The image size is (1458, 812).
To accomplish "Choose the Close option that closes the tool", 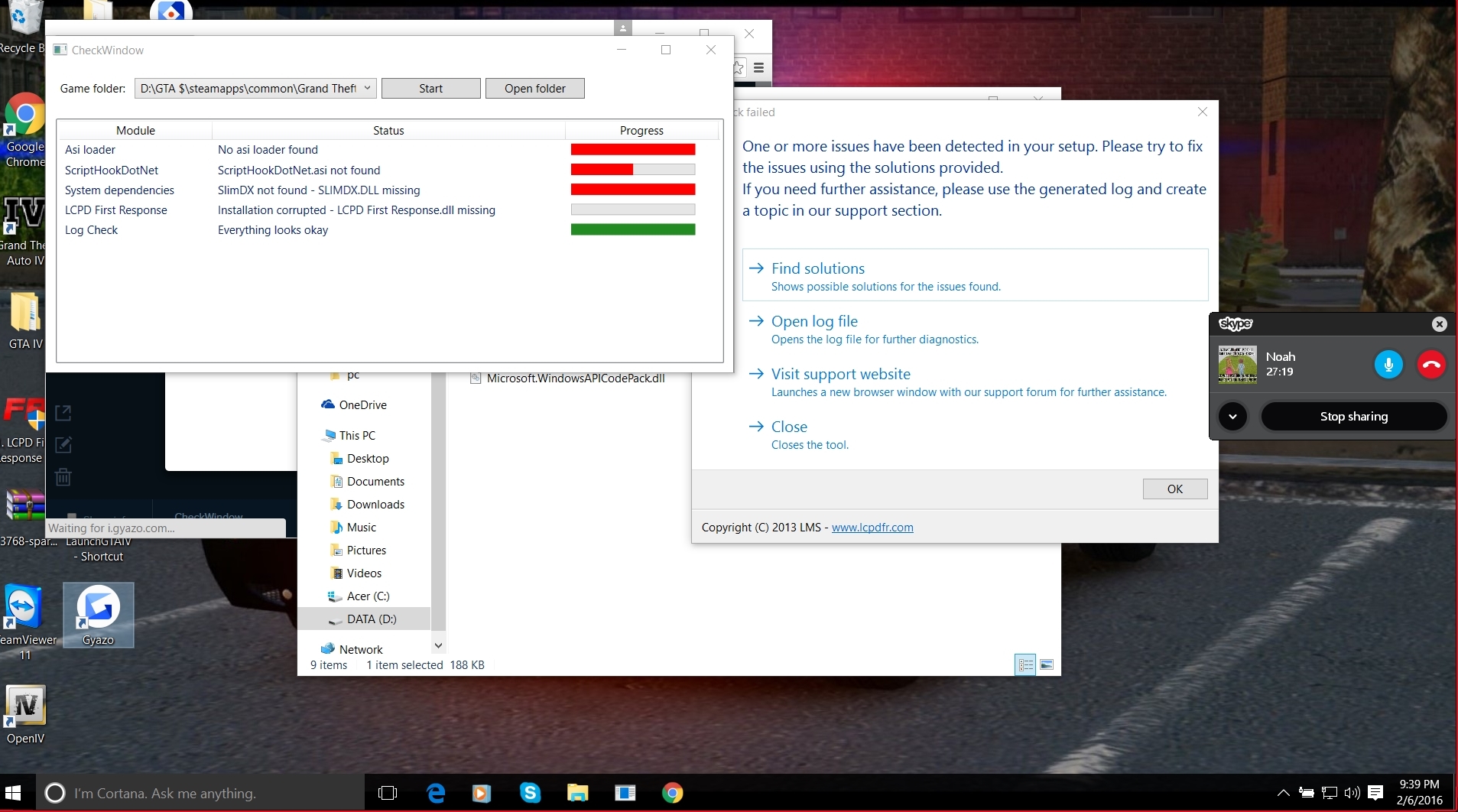I will 975,434.
